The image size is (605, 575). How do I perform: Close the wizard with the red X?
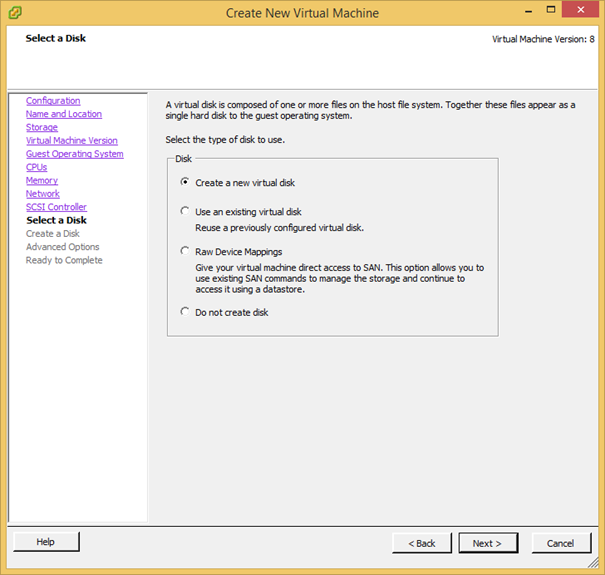(x=581, y=10)
